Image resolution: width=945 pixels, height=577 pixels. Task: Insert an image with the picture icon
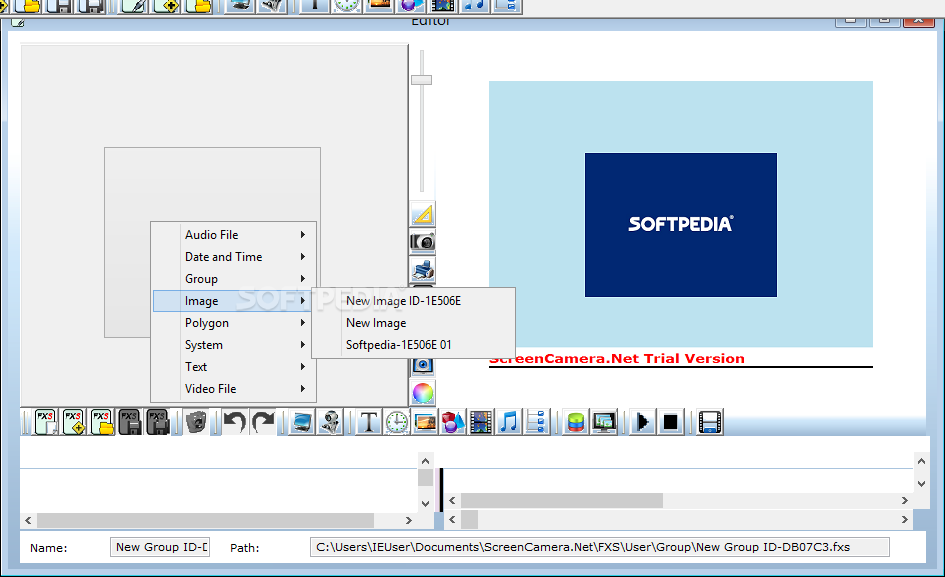(425, 422)
